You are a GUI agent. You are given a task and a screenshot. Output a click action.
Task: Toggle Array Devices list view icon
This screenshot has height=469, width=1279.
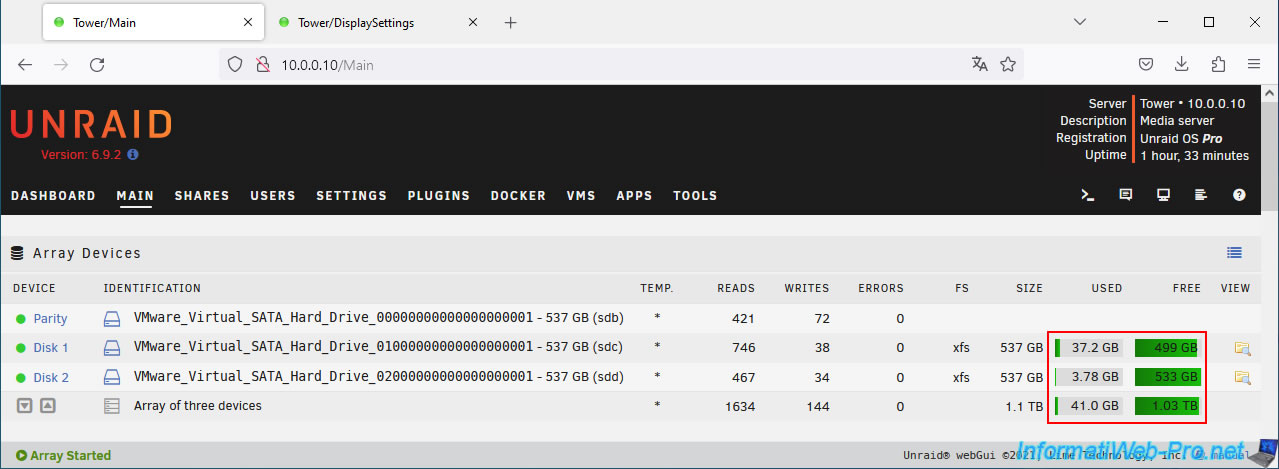[x=1234, y=253]
